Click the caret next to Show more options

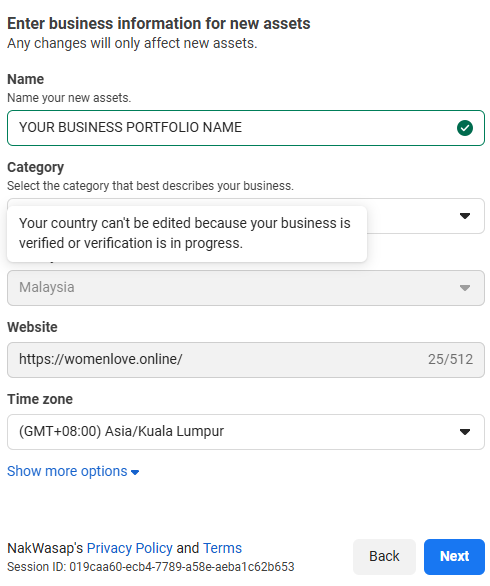[x=135, y=472]
